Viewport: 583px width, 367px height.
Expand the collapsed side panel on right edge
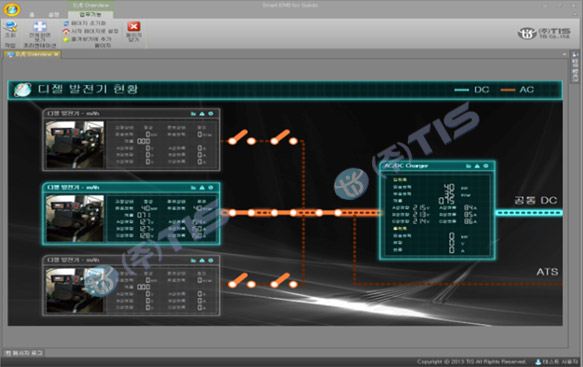pyautogui.click(x=575, y=67)
